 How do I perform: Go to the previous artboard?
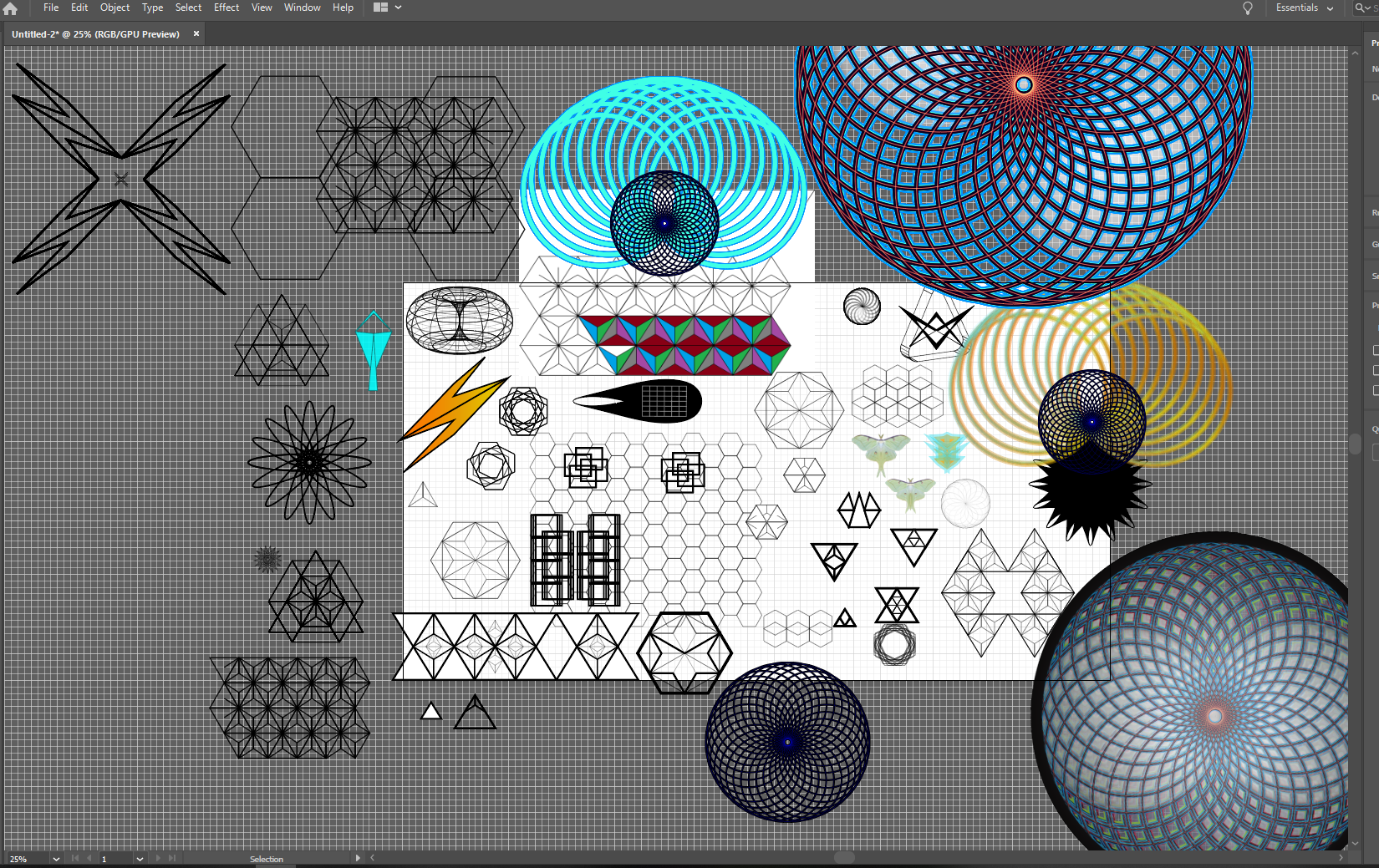(89, 859)
